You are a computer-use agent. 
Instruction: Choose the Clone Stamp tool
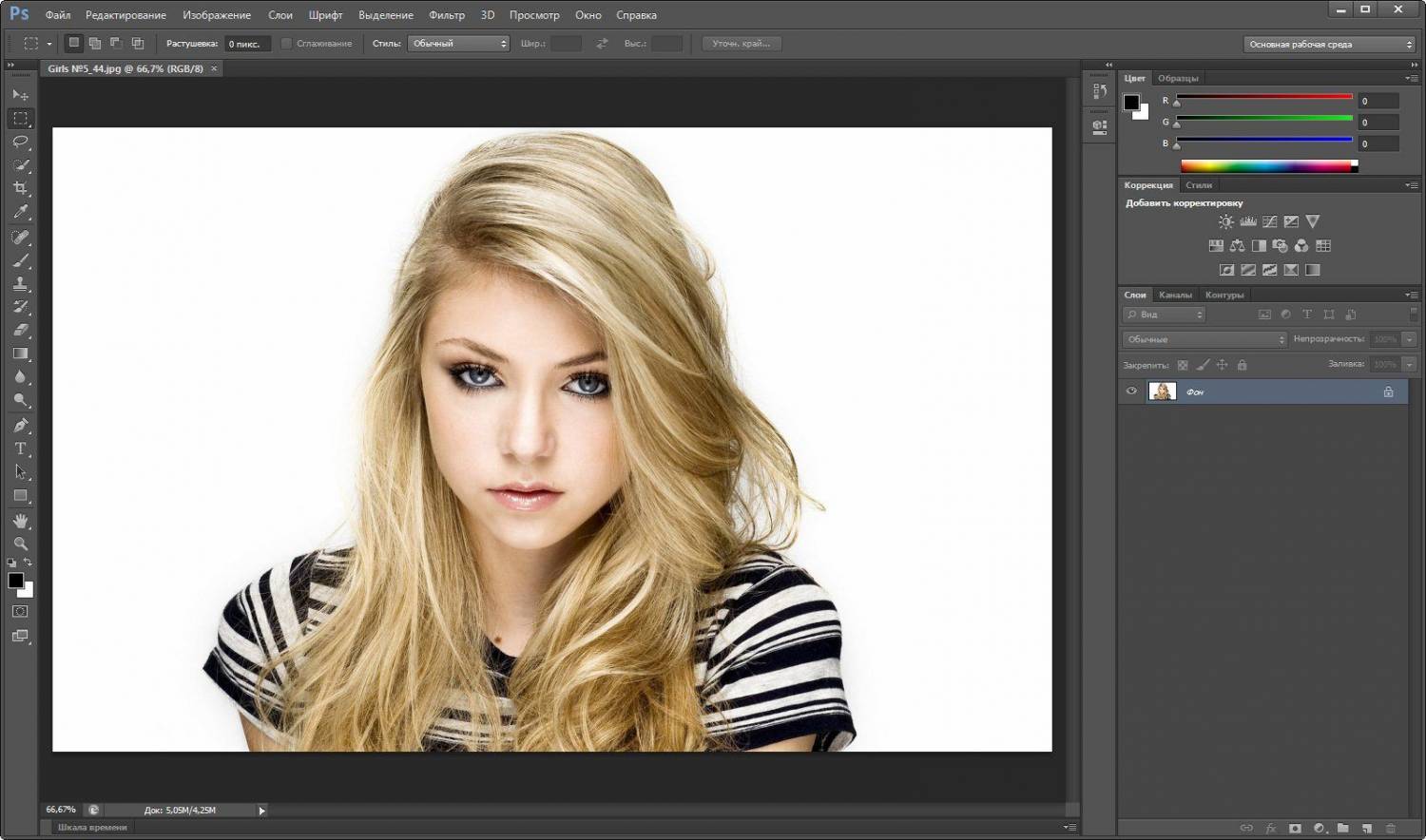point(20,283)
